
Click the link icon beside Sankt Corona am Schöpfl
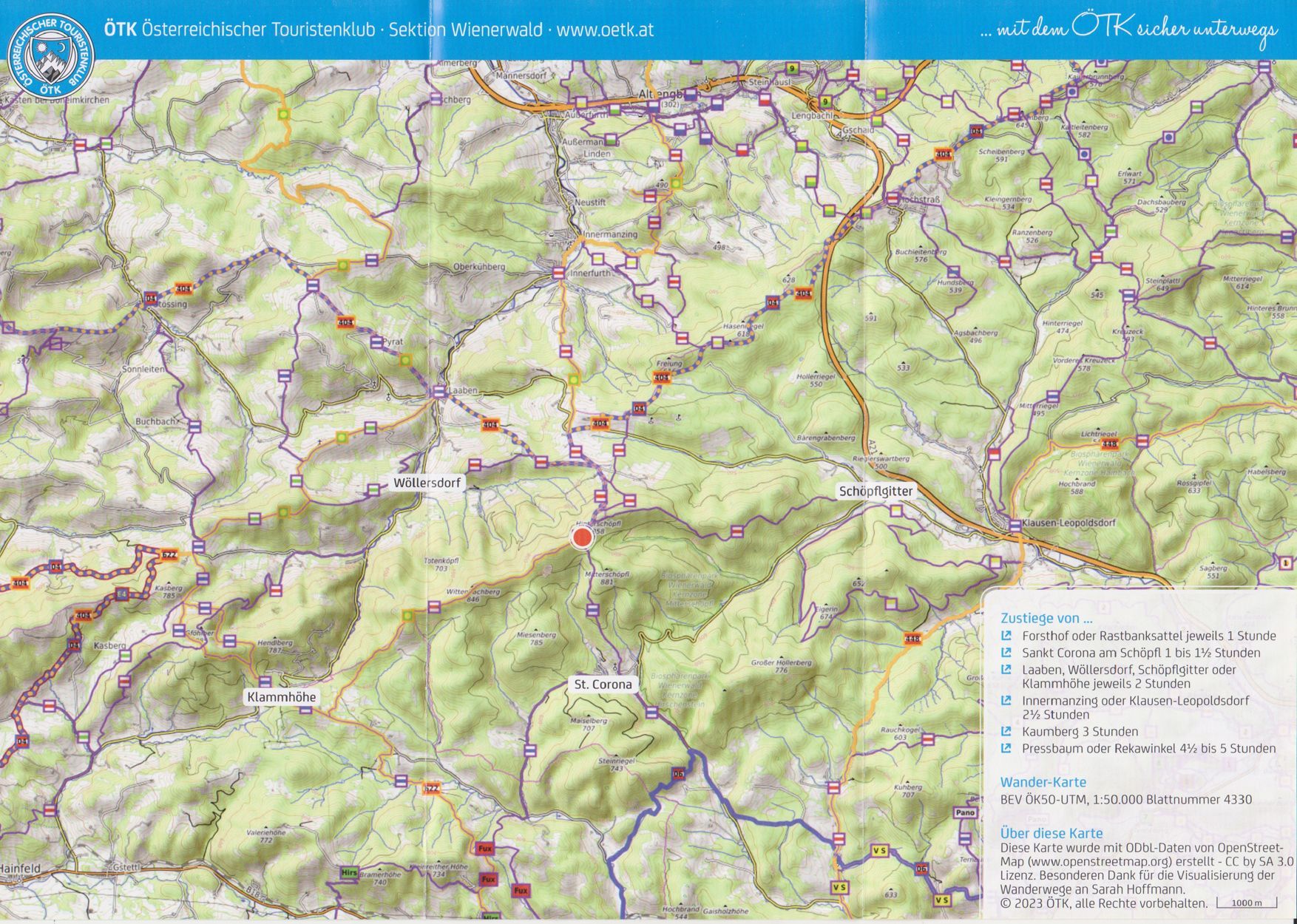(x=1006, y=653)
